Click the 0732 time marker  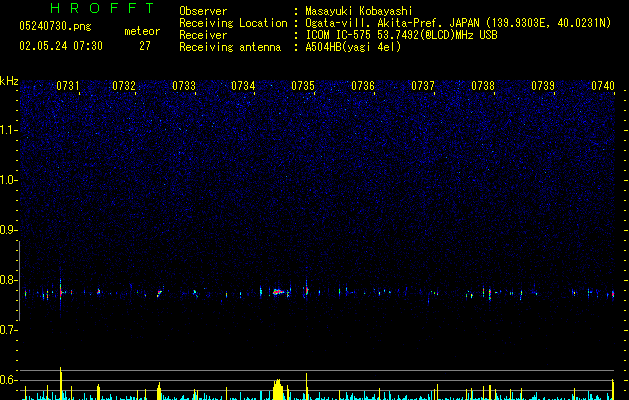124,86
